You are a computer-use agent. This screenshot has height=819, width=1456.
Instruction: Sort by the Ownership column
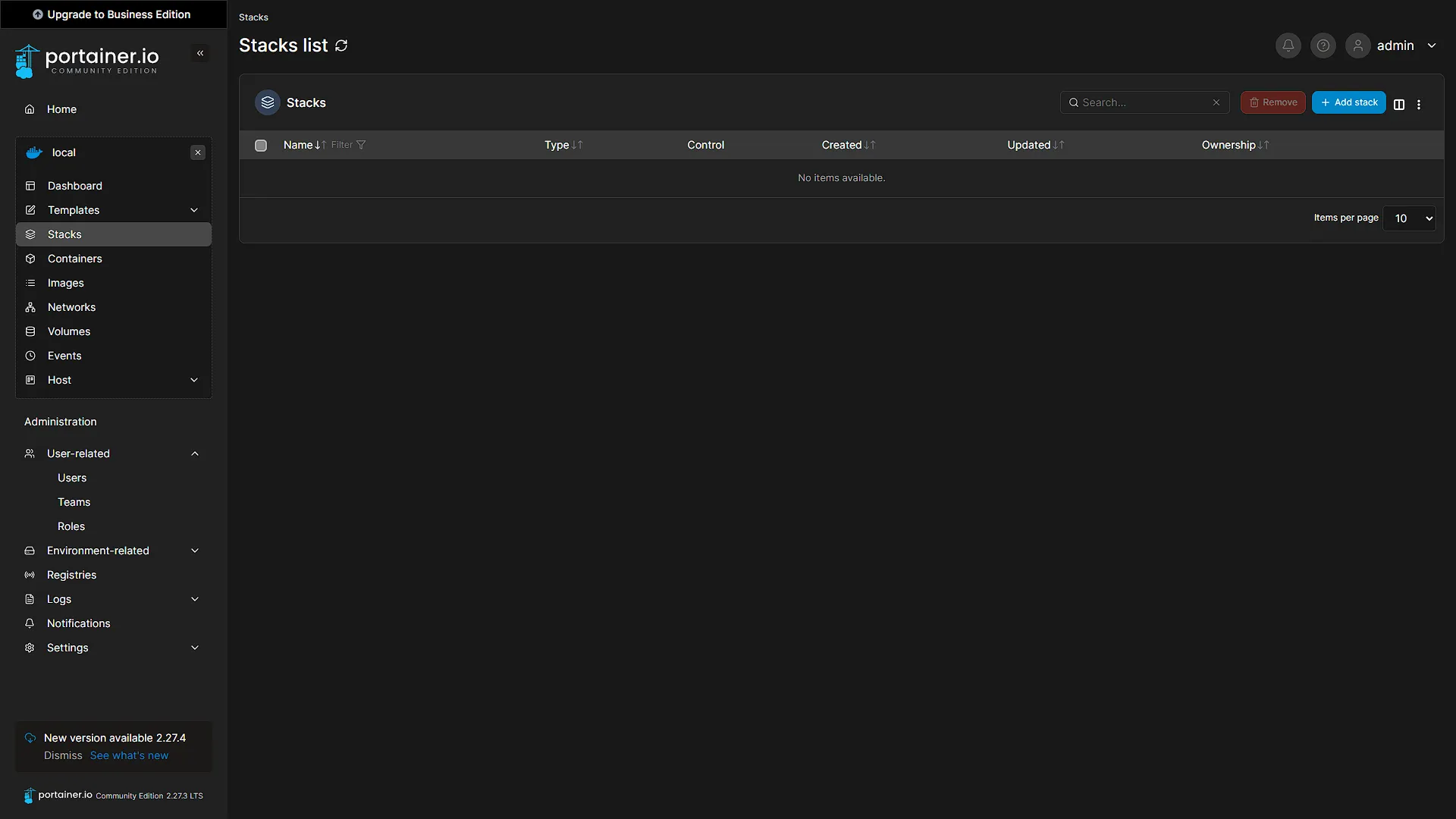coord(1235,145)
